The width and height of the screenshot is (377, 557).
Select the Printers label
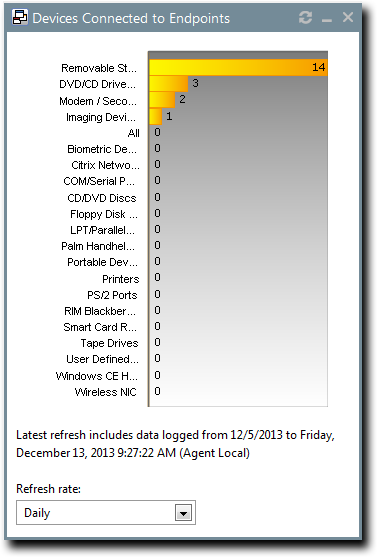tap(121, 279)
